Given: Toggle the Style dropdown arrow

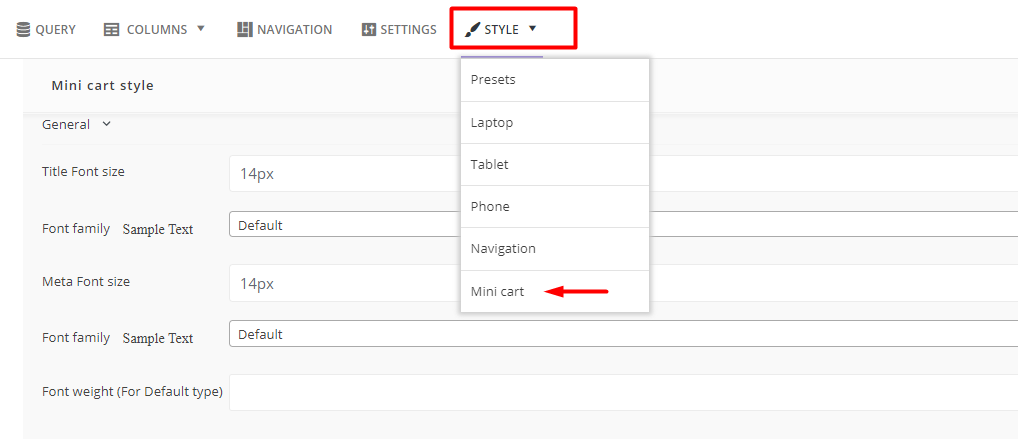Looking at the screenshot, I should 532,29.
